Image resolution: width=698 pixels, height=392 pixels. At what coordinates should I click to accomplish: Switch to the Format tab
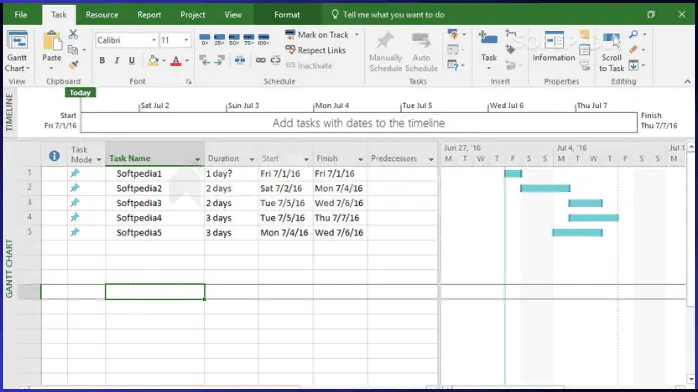pyautogui.click(x=287, y=15)
